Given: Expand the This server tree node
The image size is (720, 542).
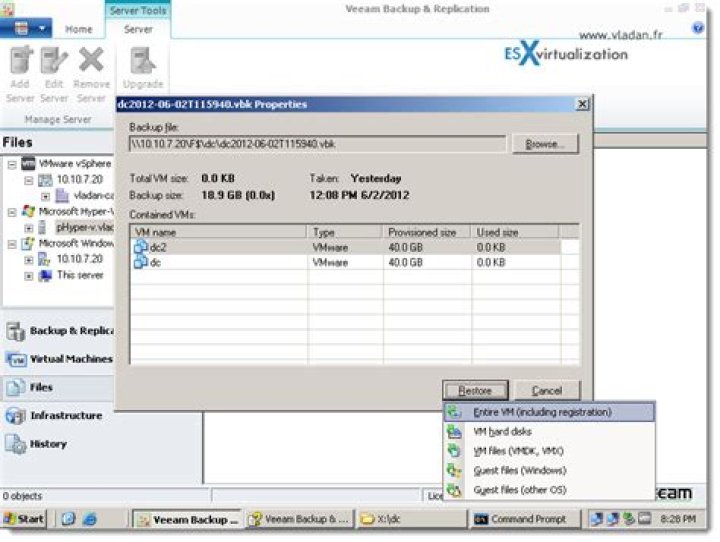Looking at the screenshot, I should (28, 275).
